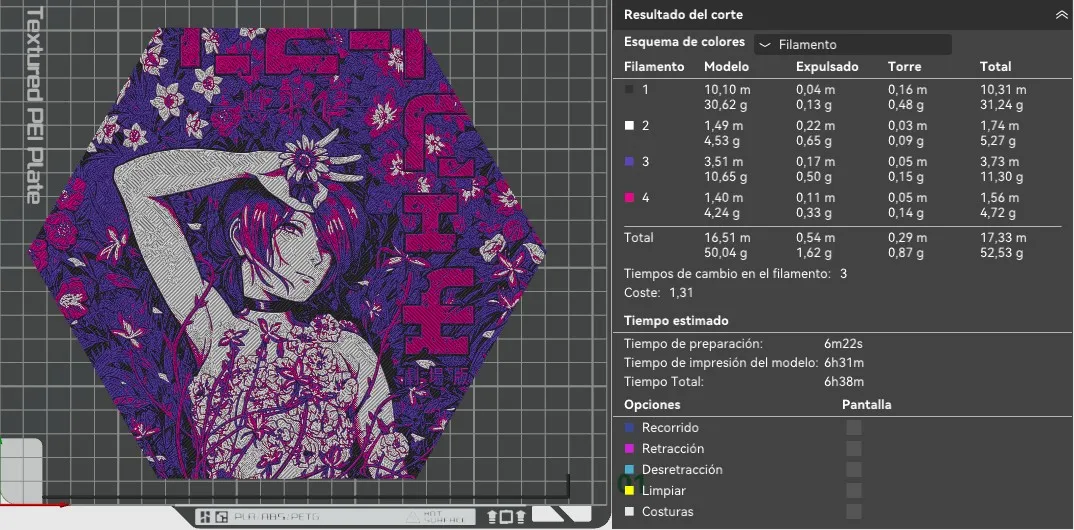This screenshot has height=530, width=1074.
Task: Toggle the Costuras display checkbox
Action: tap(853, 512)
